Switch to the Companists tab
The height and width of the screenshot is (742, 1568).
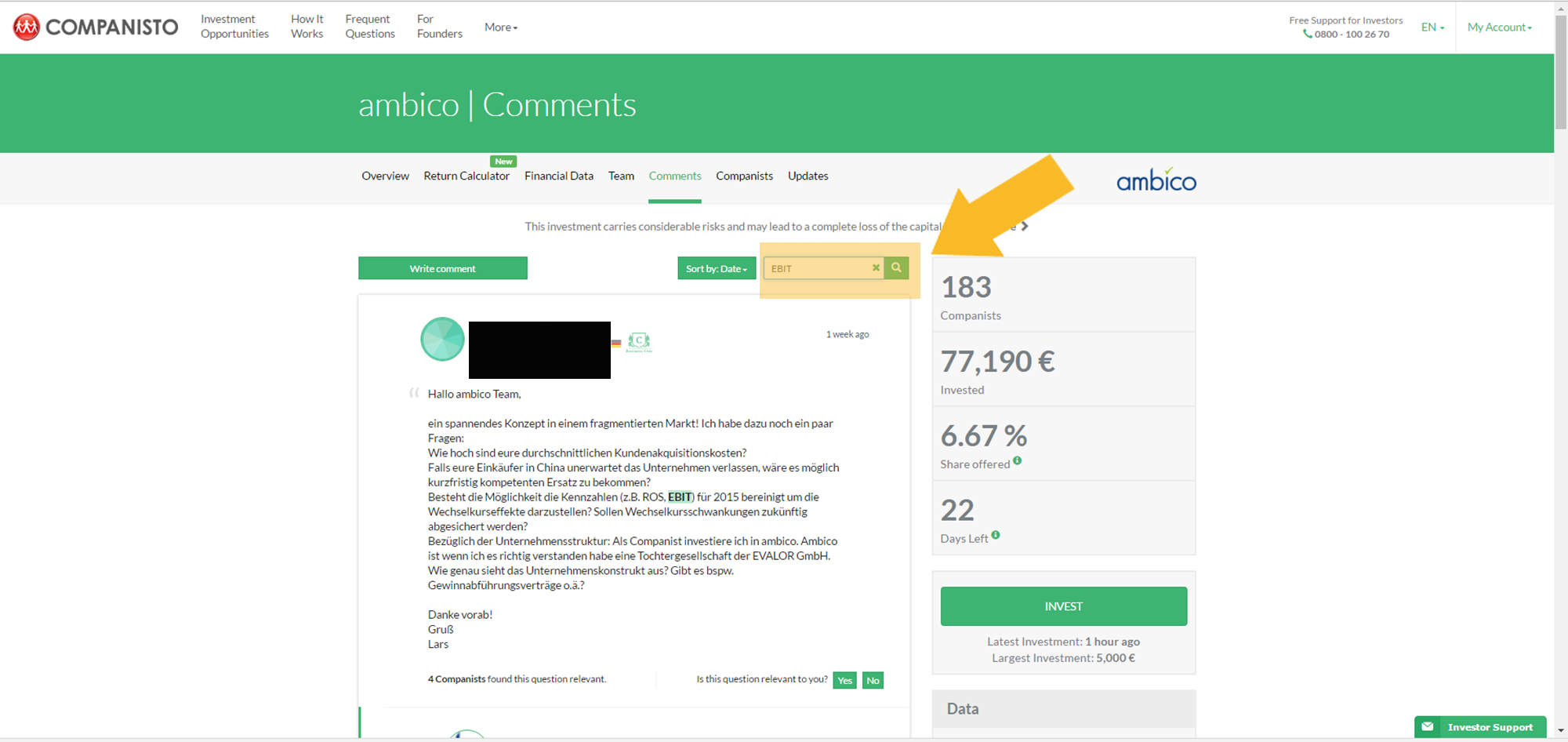744,176
